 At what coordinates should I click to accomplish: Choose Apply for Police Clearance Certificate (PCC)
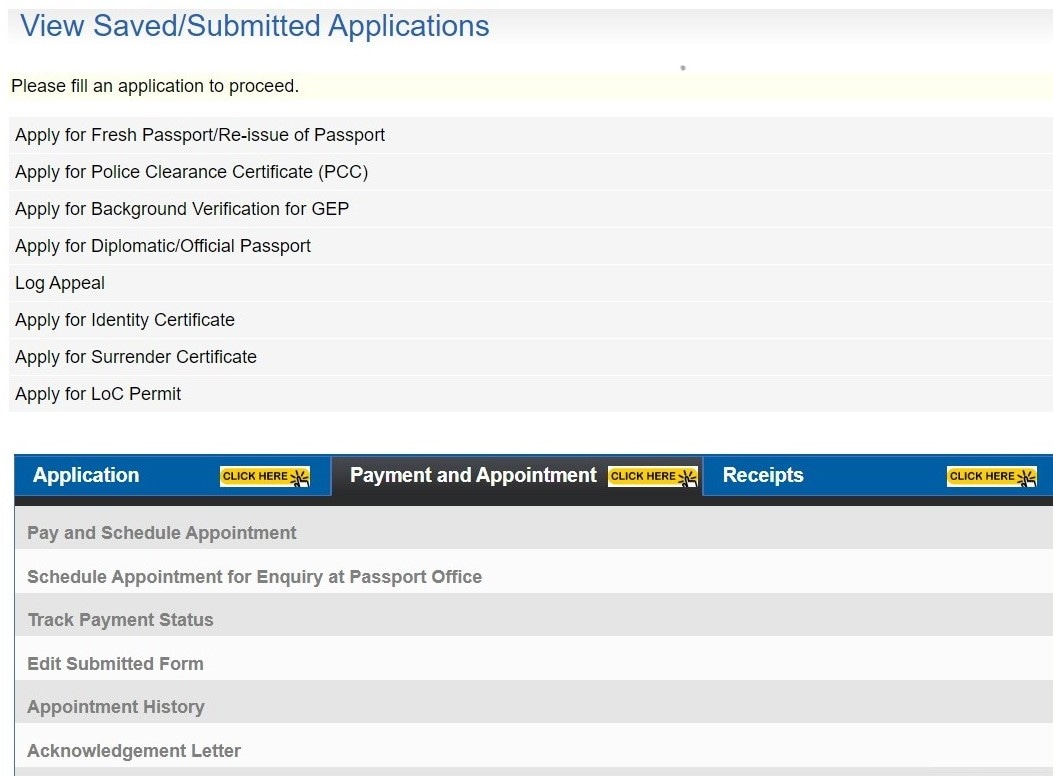(192, 172)
